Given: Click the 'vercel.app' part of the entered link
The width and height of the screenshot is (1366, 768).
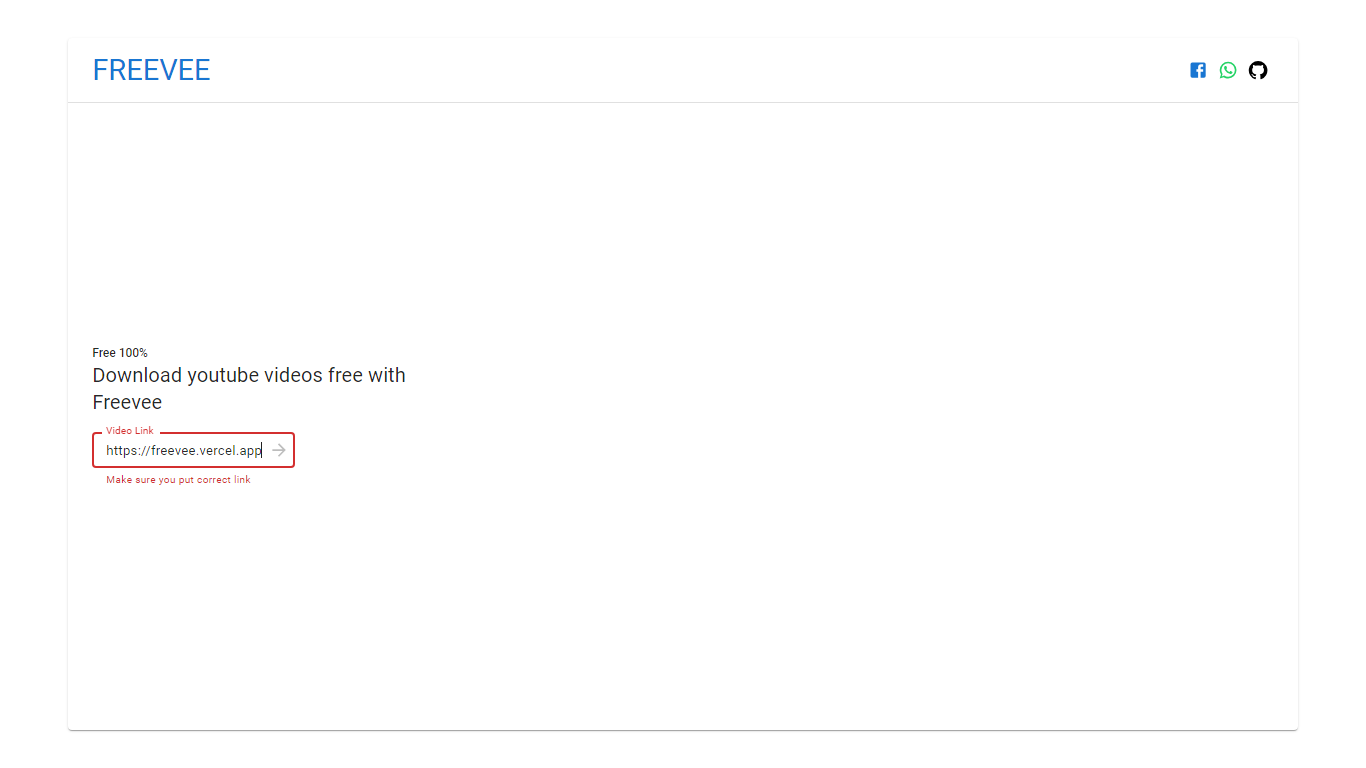Looking at the screenshot, I should point(231,450).
